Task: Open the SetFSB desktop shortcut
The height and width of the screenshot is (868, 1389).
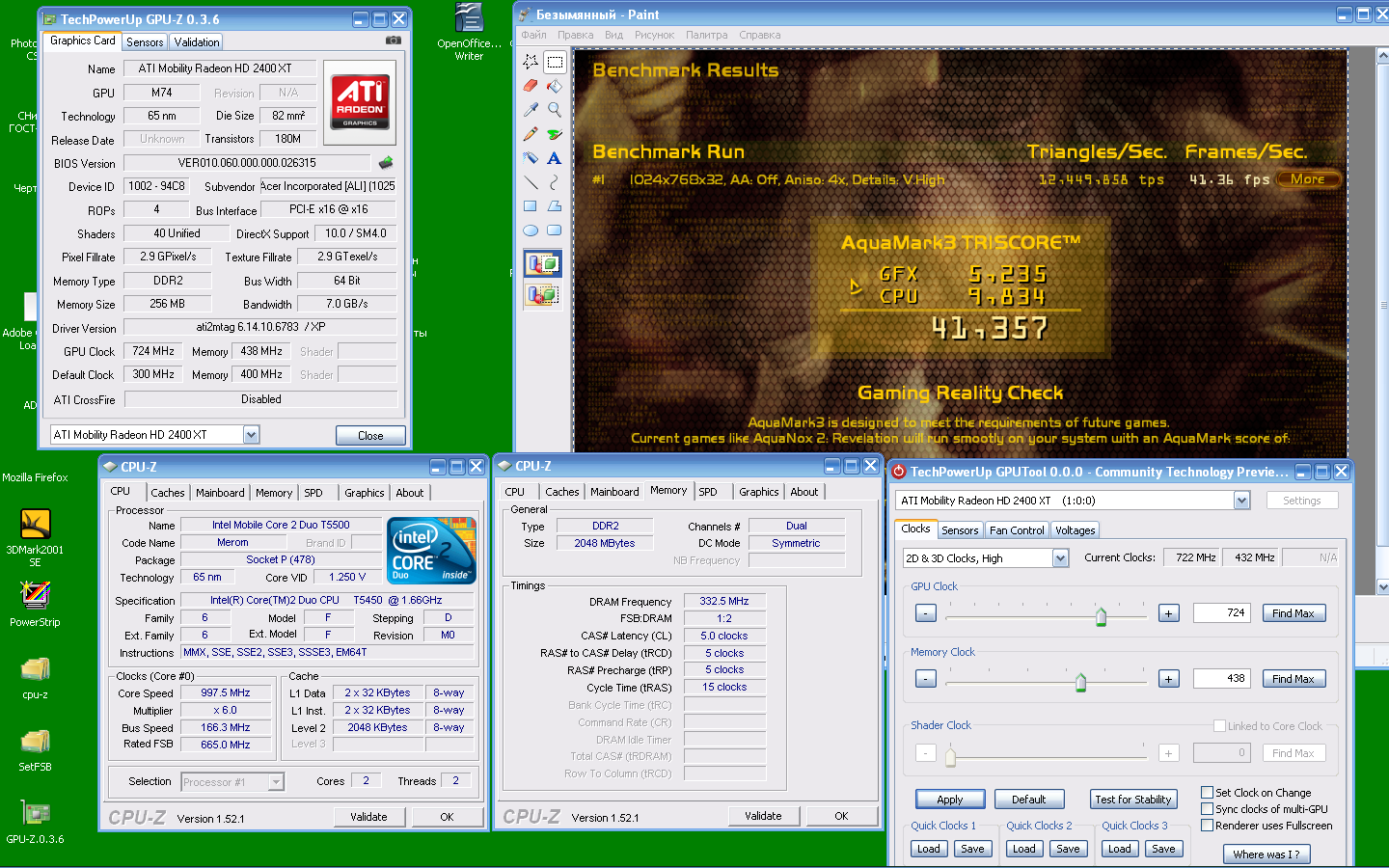Action: coord(35,749)
